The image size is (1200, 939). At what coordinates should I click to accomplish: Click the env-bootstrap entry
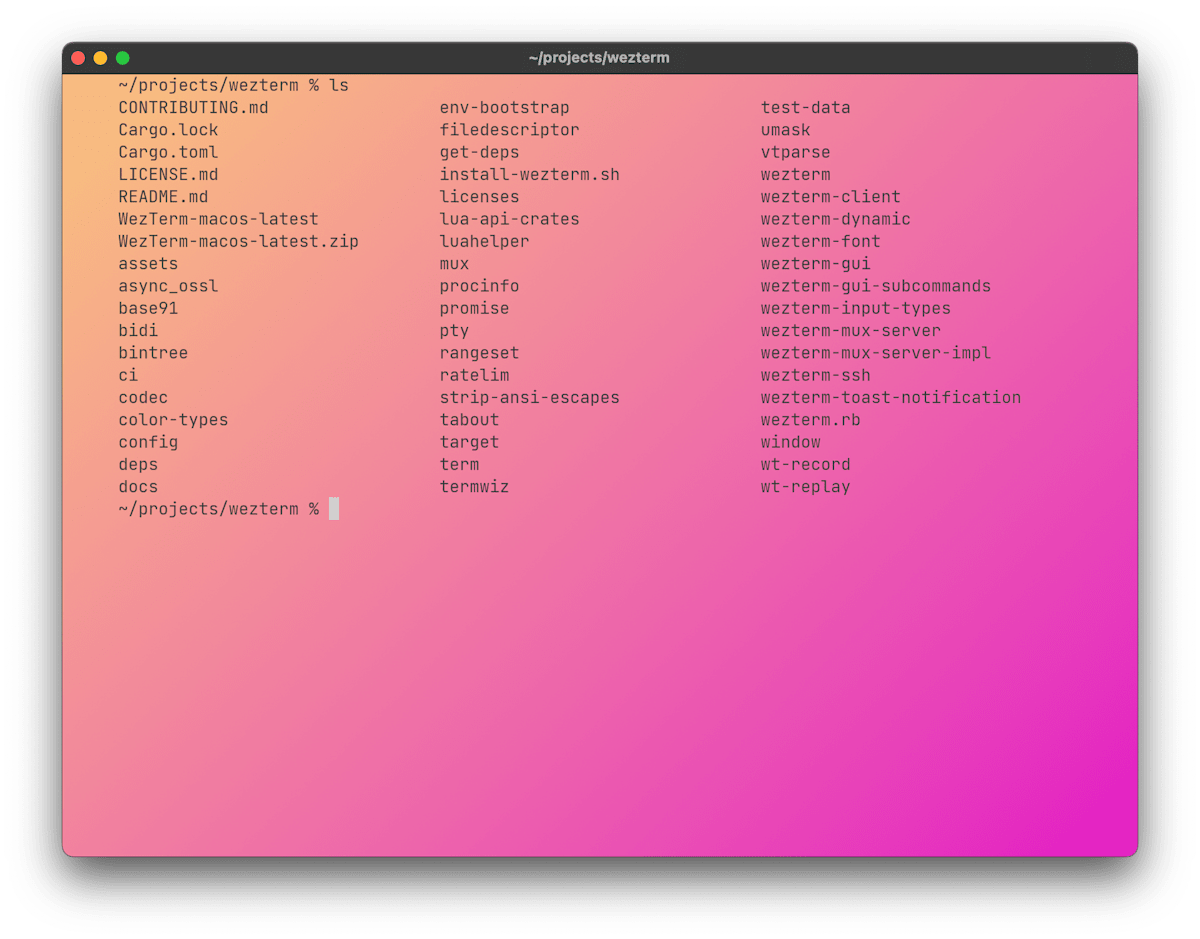tap(504, 108)
